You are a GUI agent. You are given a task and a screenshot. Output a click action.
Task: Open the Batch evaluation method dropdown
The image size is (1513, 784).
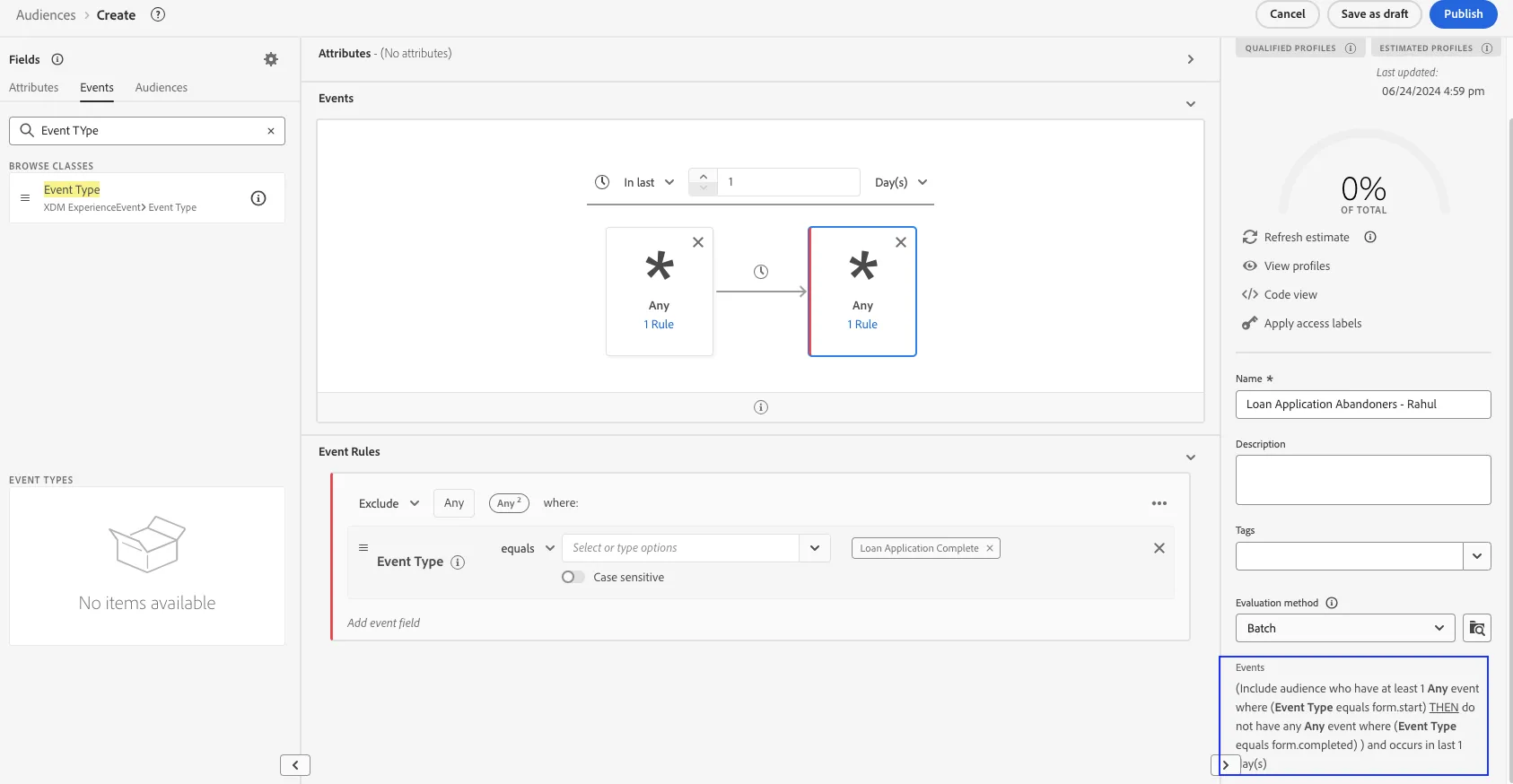click(1345, 628)
